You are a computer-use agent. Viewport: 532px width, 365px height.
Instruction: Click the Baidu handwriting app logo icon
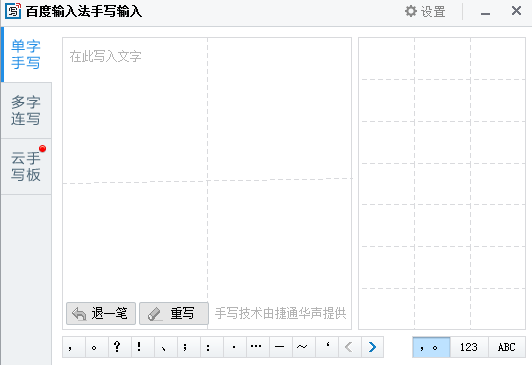[13, 11]
